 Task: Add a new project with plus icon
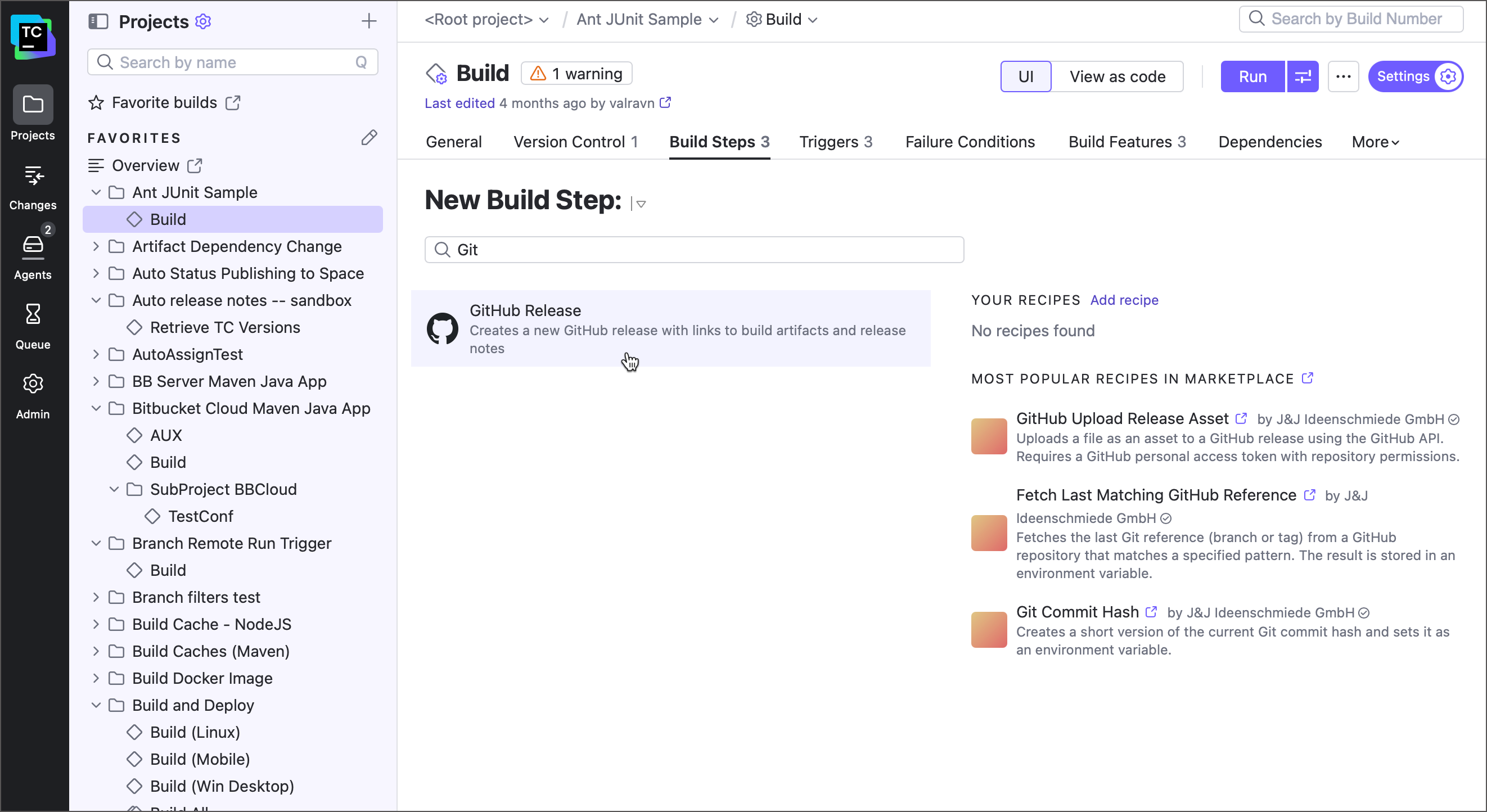coord(369,21)
